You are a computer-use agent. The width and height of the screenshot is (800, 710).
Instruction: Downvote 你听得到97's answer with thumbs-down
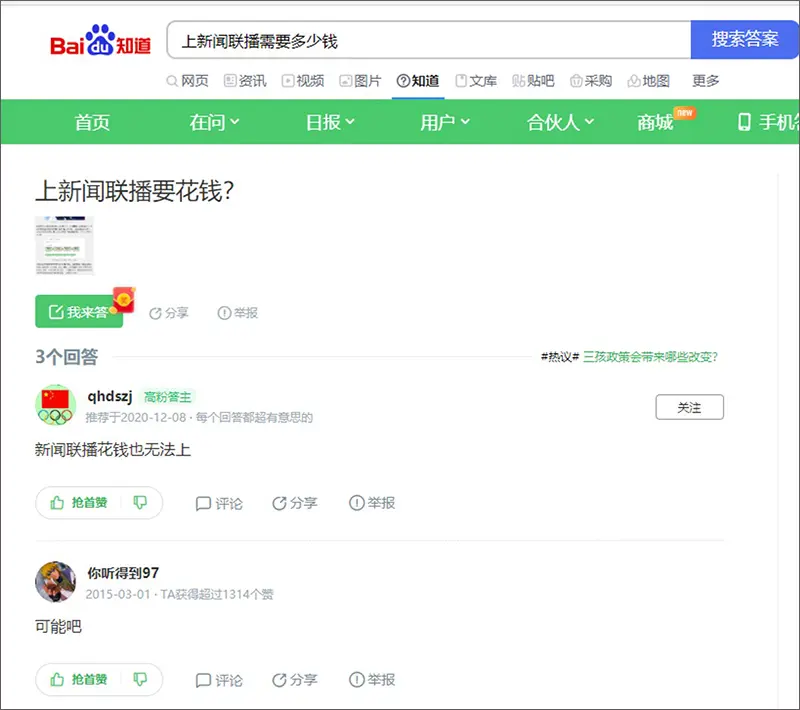click(140, 679)
